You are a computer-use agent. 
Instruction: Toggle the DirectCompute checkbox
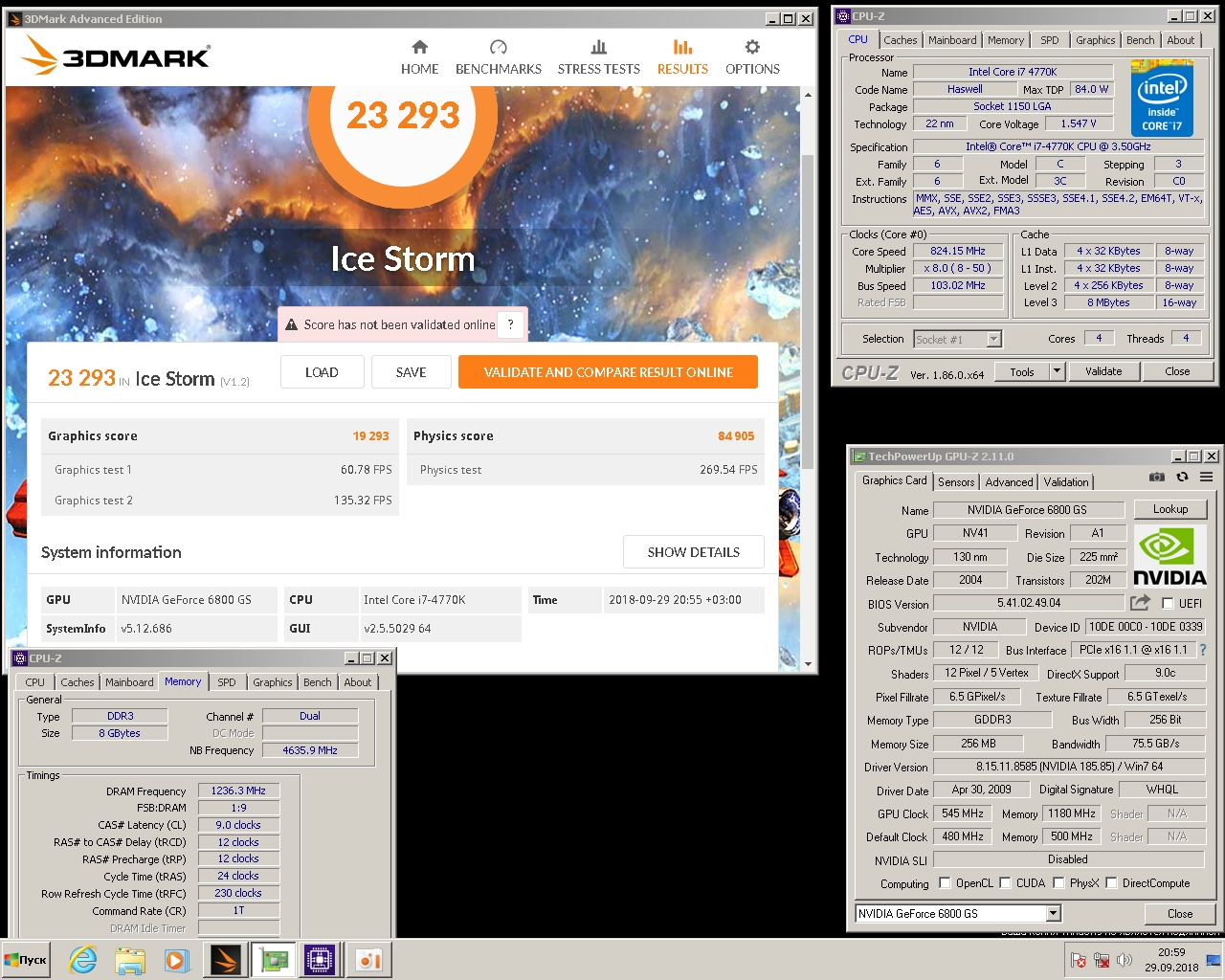pos(1111,882)
